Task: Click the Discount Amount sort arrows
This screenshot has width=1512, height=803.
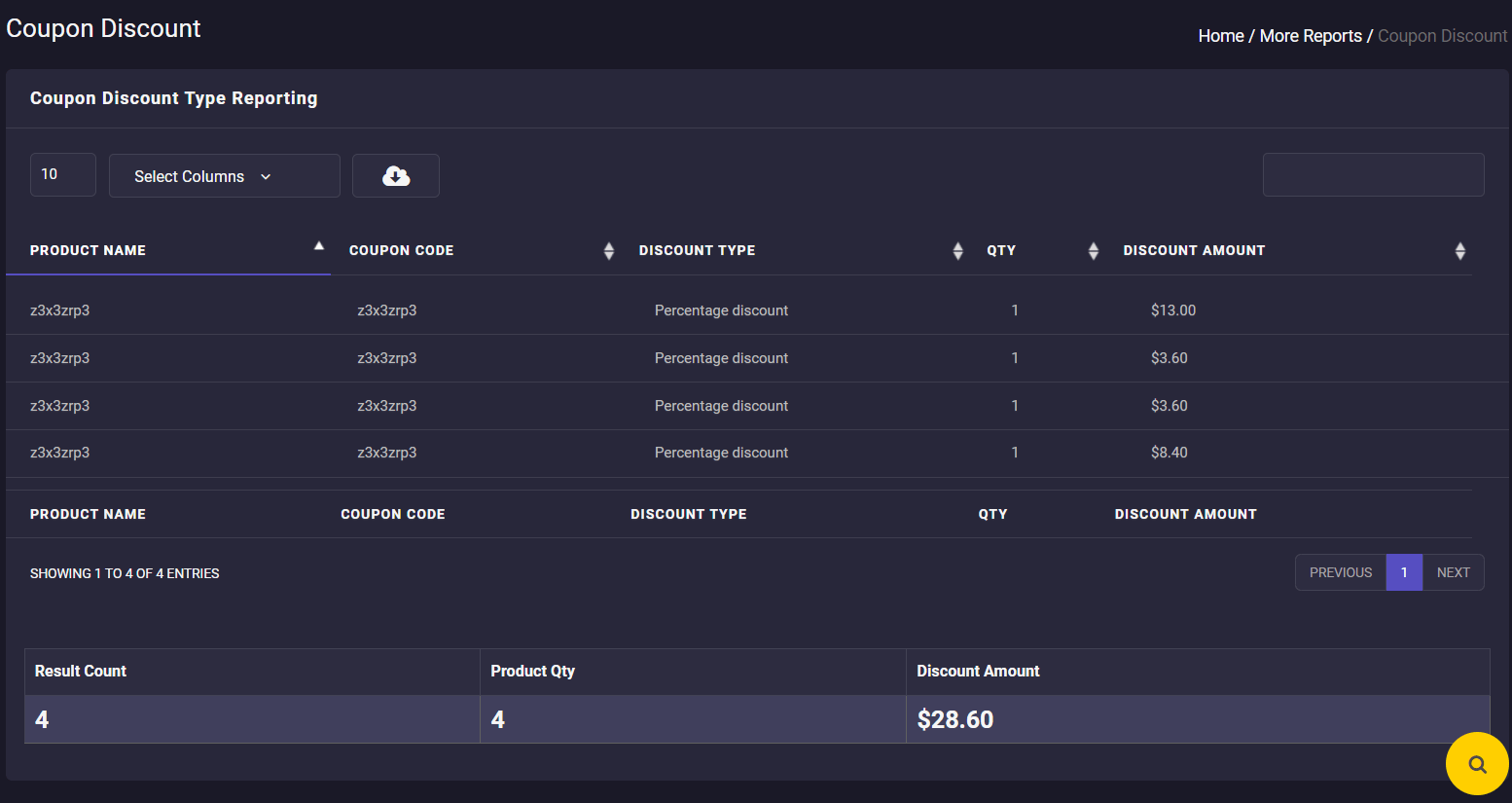Action: [x=1459, y=251]
